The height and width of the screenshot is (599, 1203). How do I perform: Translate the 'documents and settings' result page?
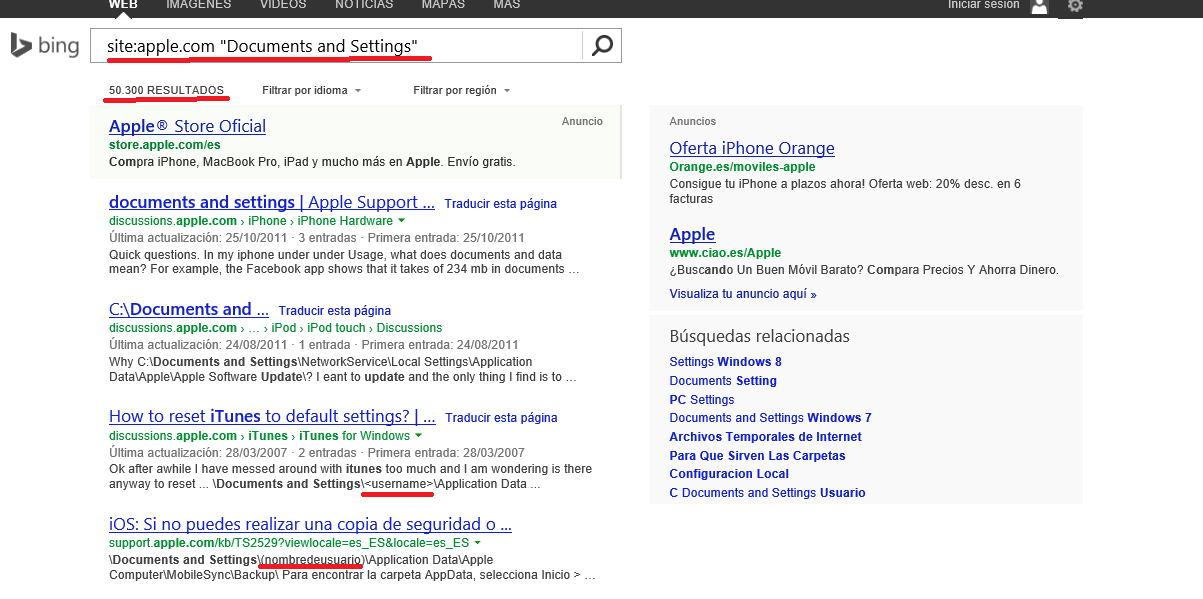(x=501, y=203)
